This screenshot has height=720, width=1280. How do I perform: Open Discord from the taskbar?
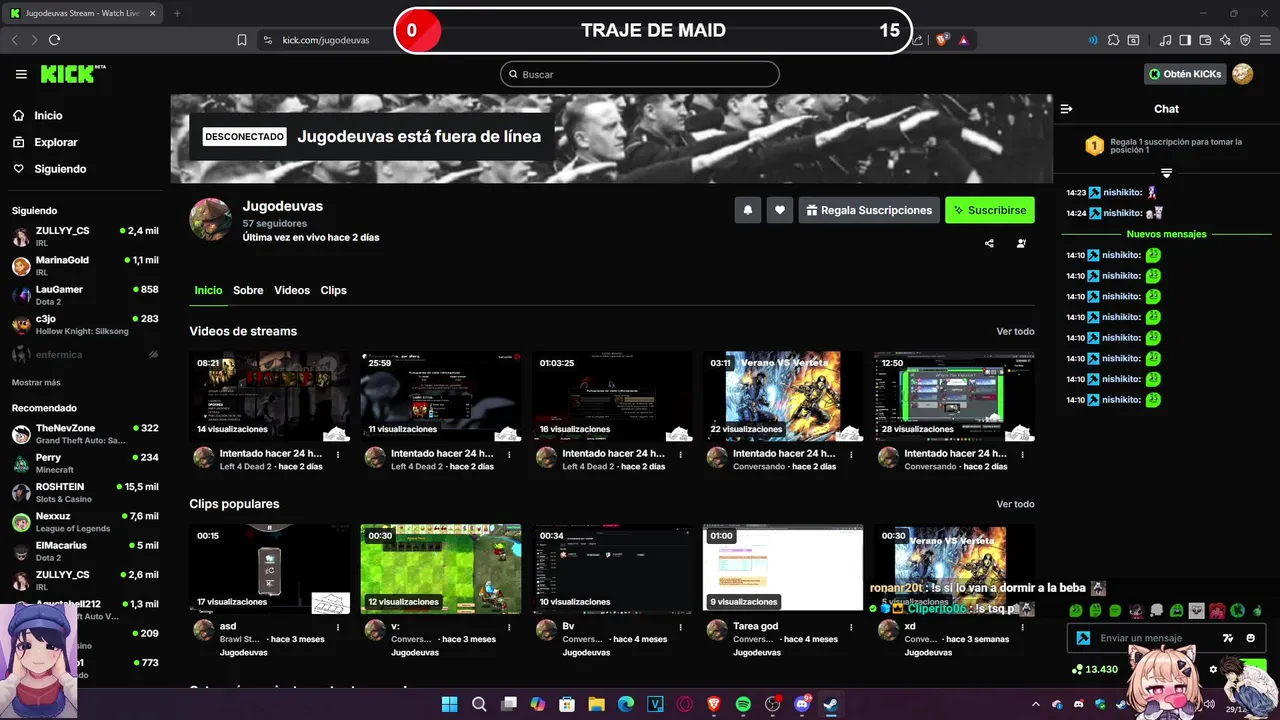pyautogui.click(x=801, y=704)
